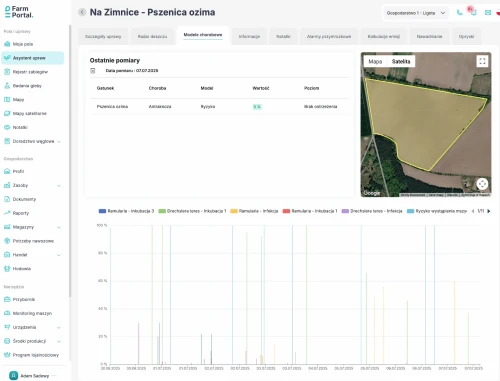
Task: Expand Doradztwo węglowe submenu
Action: [x=59, y=142]
